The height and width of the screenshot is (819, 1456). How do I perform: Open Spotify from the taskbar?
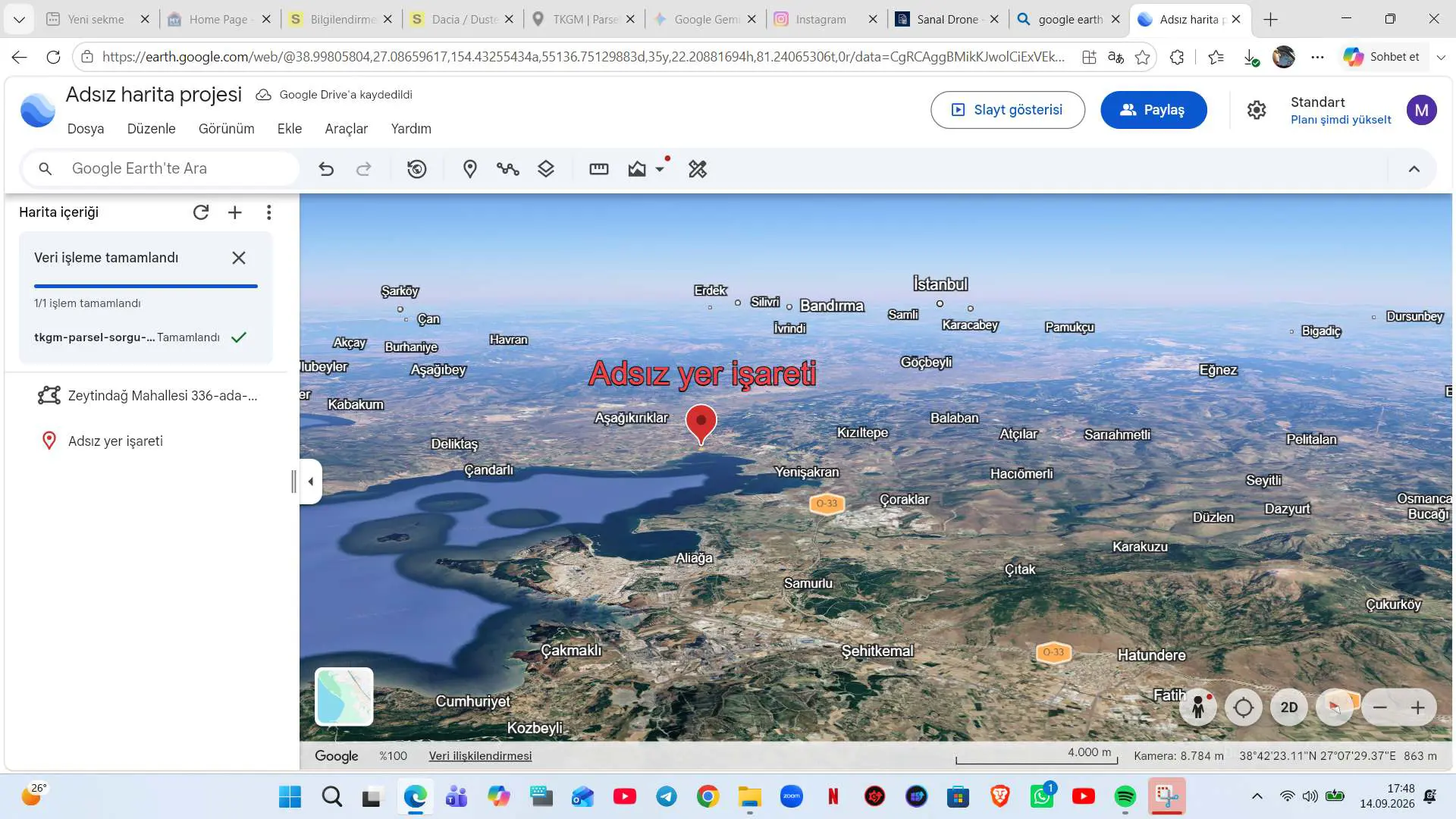(1125, 796)
